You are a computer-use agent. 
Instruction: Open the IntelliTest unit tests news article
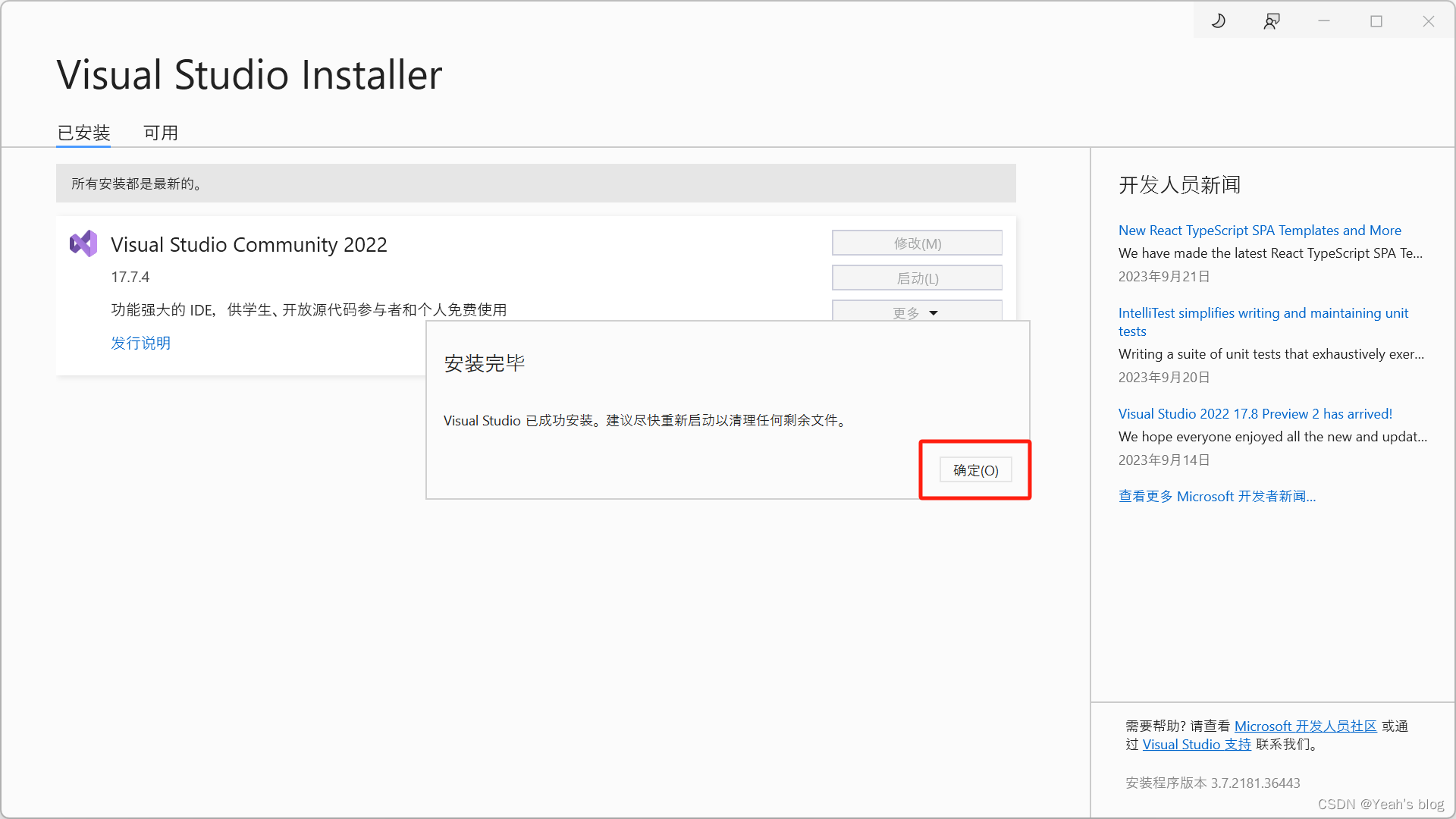click(x=1263, y=322)
